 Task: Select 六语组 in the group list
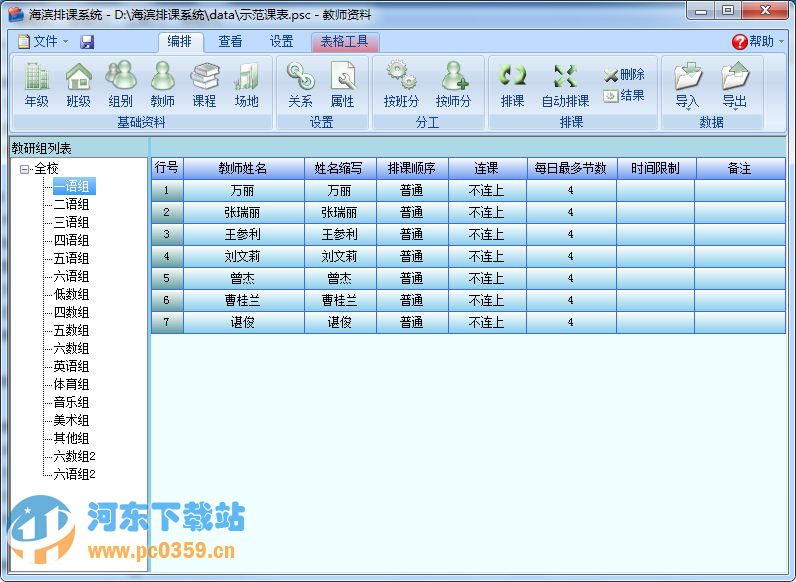pyautogui.click(x=72, y=276)
